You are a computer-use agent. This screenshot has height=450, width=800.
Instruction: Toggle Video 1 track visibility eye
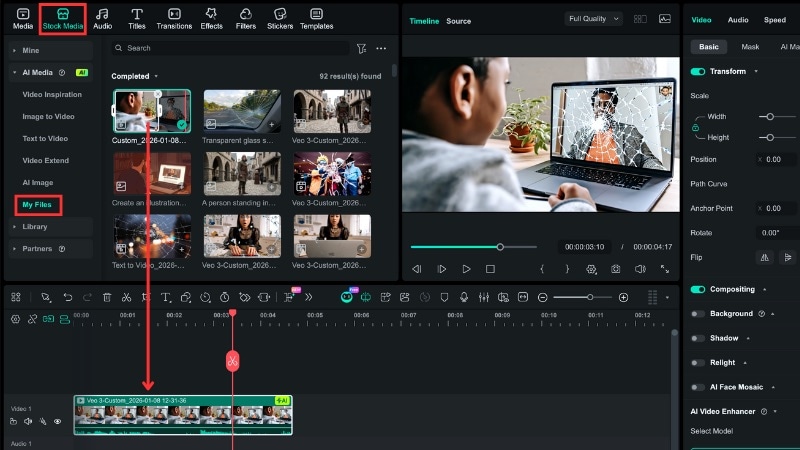58,421
